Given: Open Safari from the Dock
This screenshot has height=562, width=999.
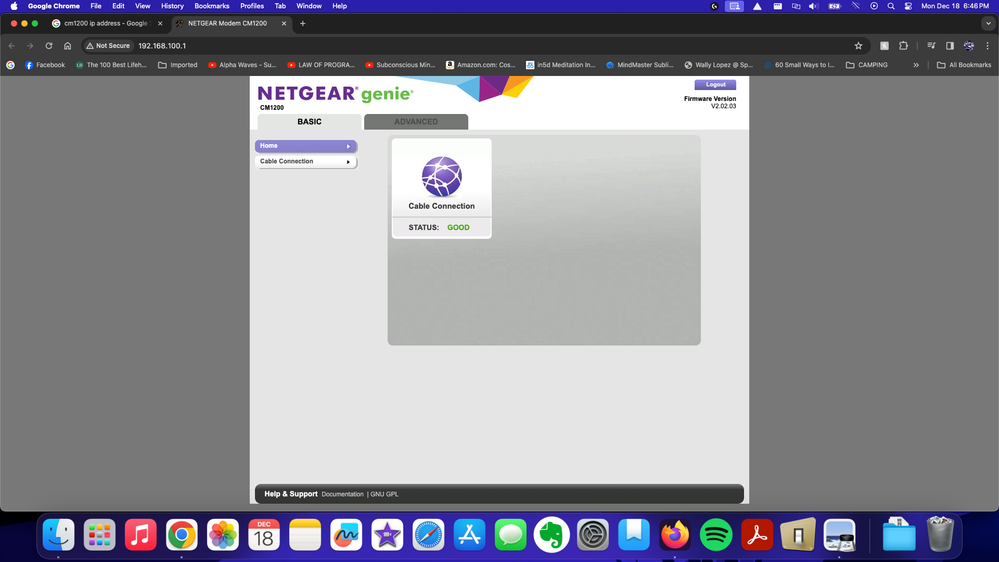Looking at the screenshot, I should (428, 535).
